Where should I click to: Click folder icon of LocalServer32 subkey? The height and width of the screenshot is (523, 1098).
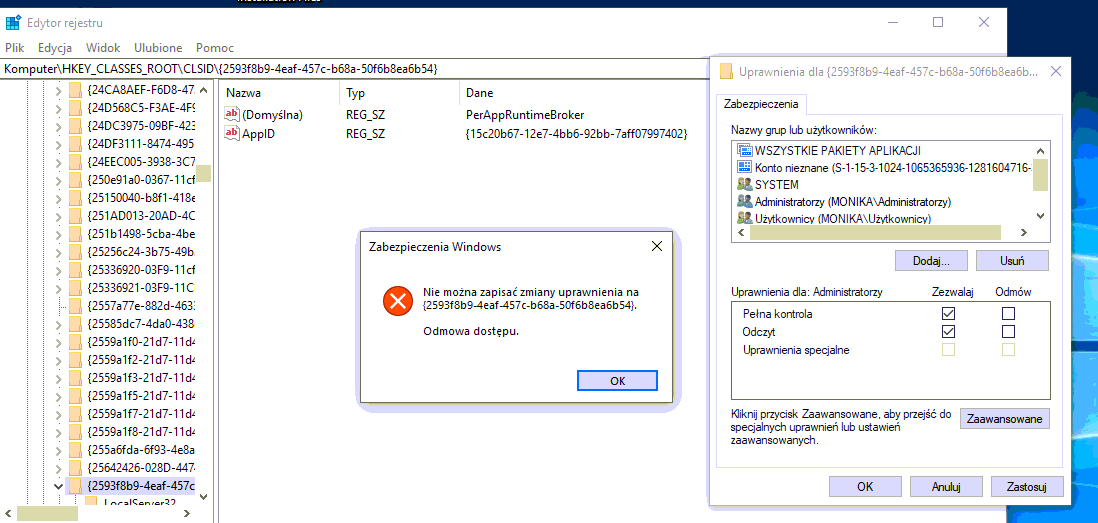(91, 503)
